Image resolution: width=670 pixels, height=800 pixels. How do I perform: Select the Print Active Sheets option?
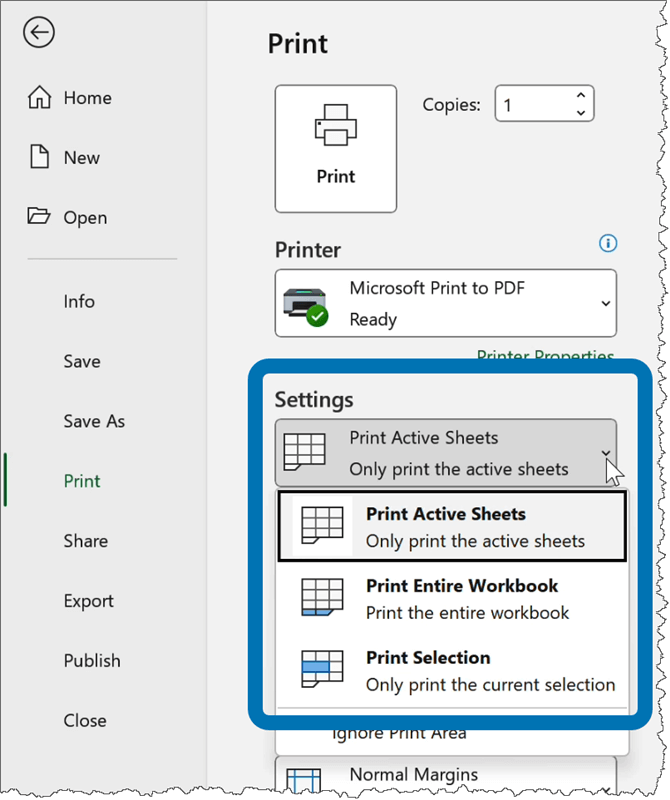point(452,527)
